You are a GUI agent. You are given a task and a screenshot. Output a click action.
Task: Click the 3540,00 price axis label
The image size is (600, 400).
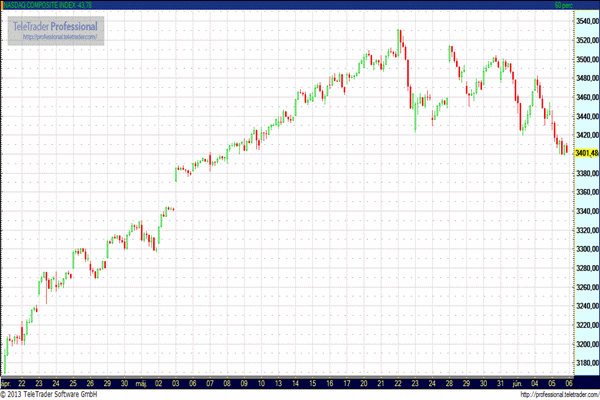click(x=586, y=21)
